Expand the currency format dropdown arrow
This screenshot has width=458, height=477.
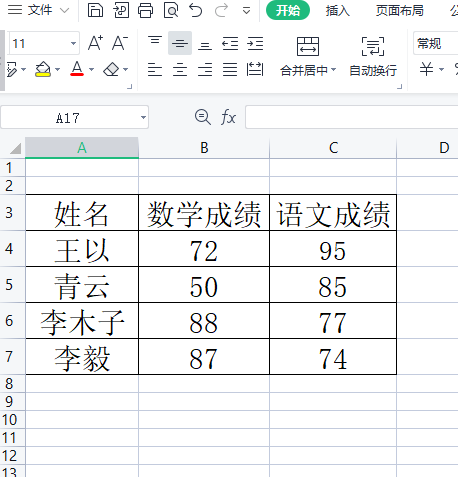click(441, 69)
